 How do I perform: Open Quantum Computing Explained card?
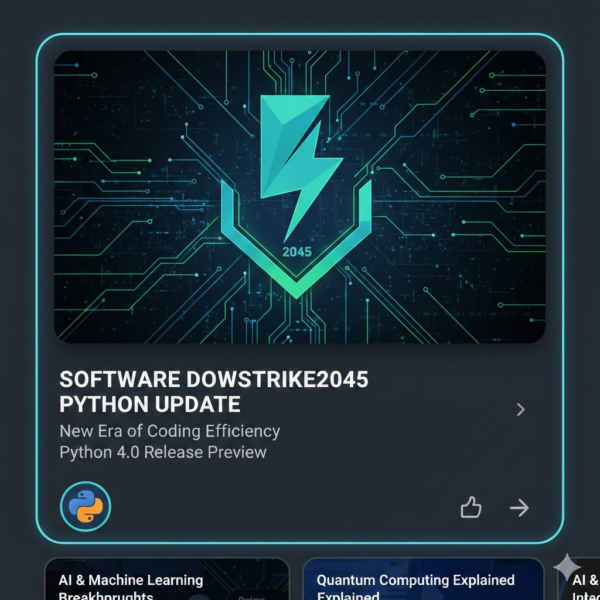coord(423,579)
